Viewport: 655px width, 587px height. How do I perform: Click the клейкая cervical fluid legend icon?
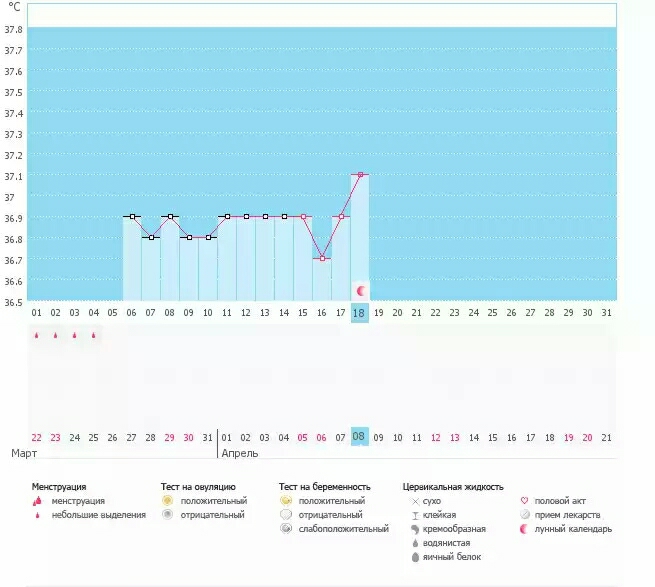pos(415,515)
